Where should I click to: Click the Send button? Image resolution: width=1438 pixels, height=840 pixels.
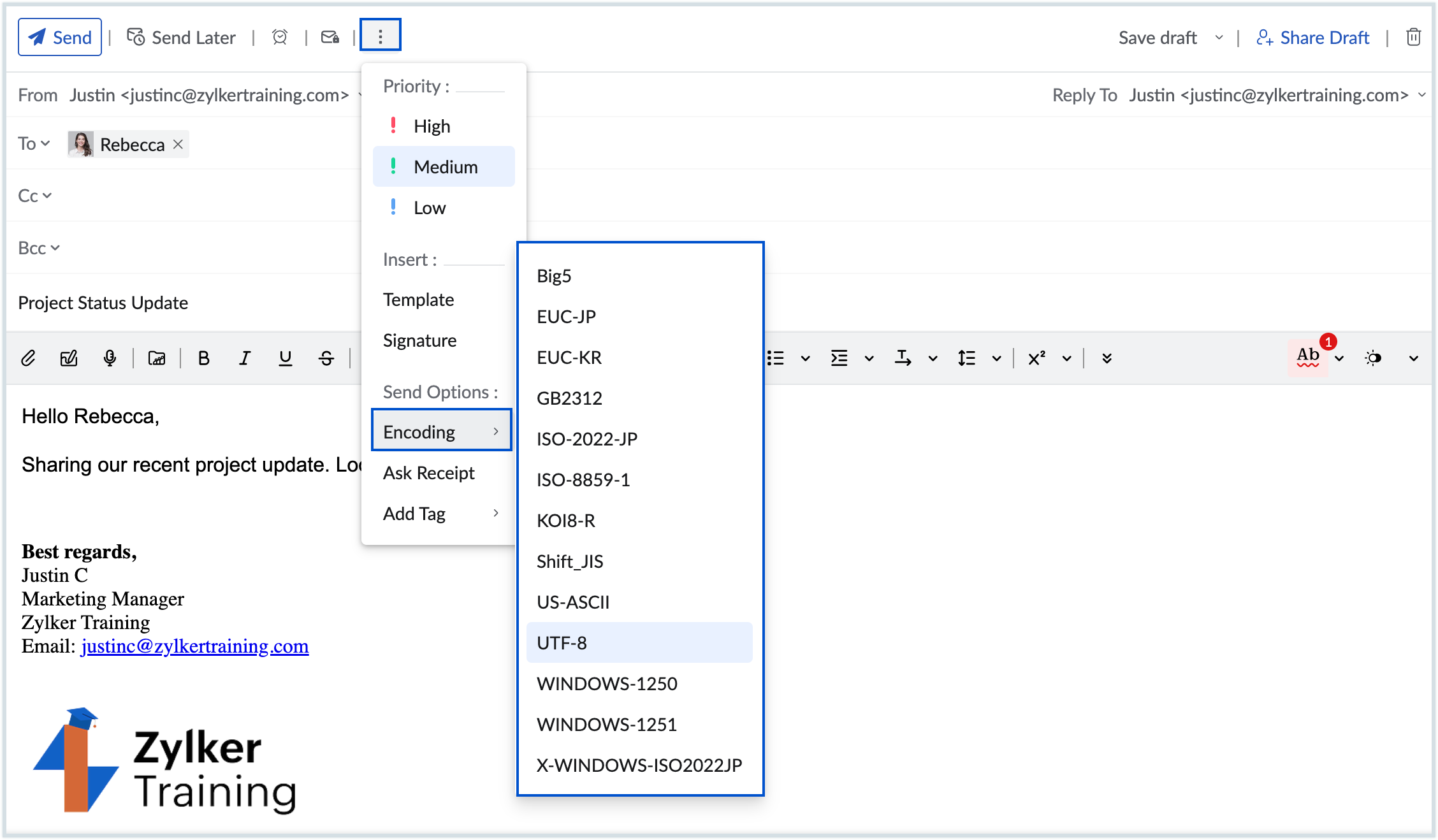click(x=60, y=38)
